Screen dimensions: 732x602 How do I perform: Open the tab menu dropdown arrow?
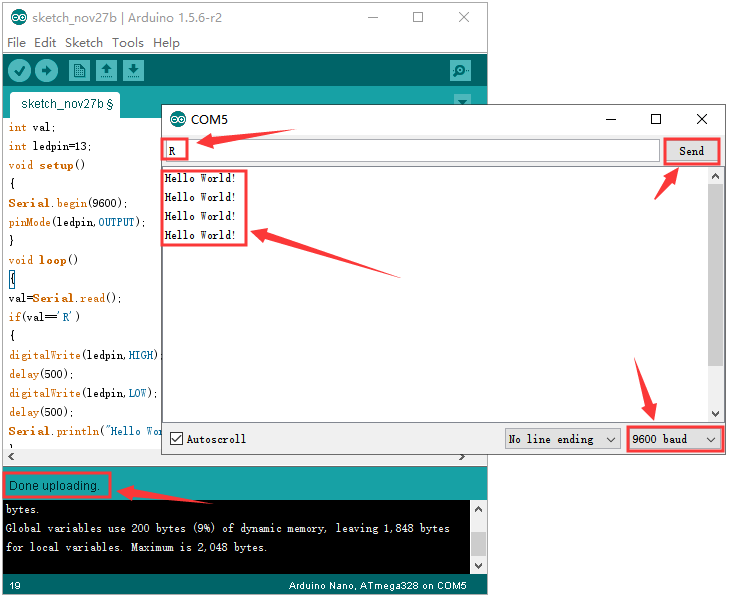pos(462,101)
